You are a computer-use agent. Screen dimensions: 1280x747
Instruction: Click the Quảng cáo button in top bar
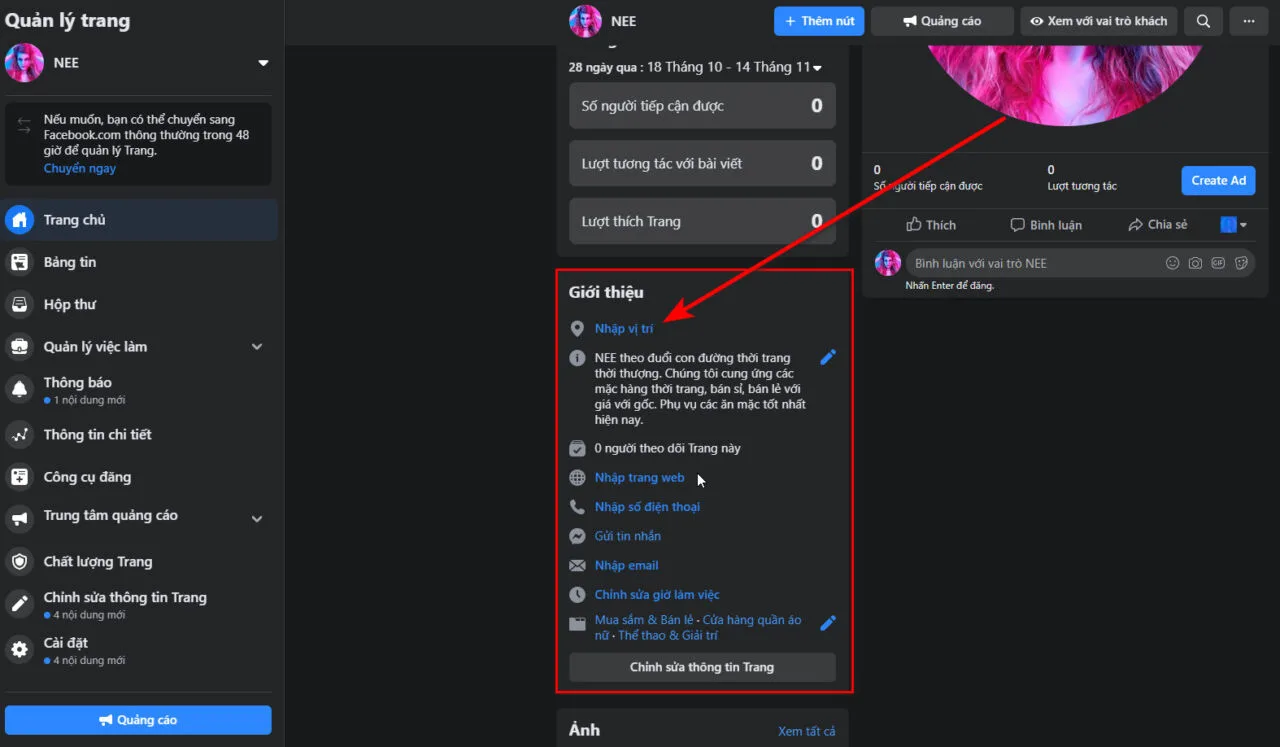(x=942, y=21)
